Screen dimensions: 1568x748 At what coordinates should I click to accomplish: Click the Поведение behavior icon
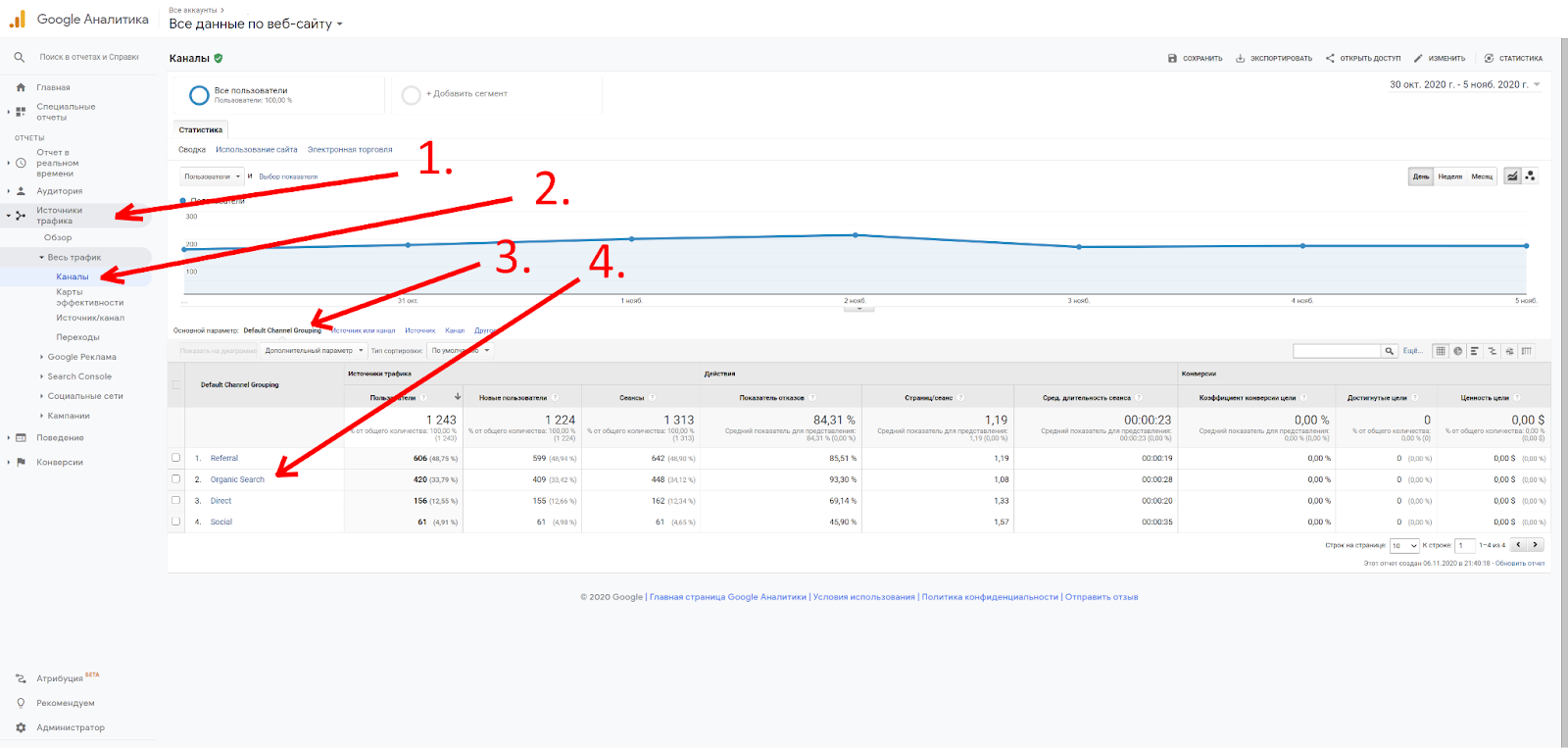pyautogui.click(x=21, y=438)
